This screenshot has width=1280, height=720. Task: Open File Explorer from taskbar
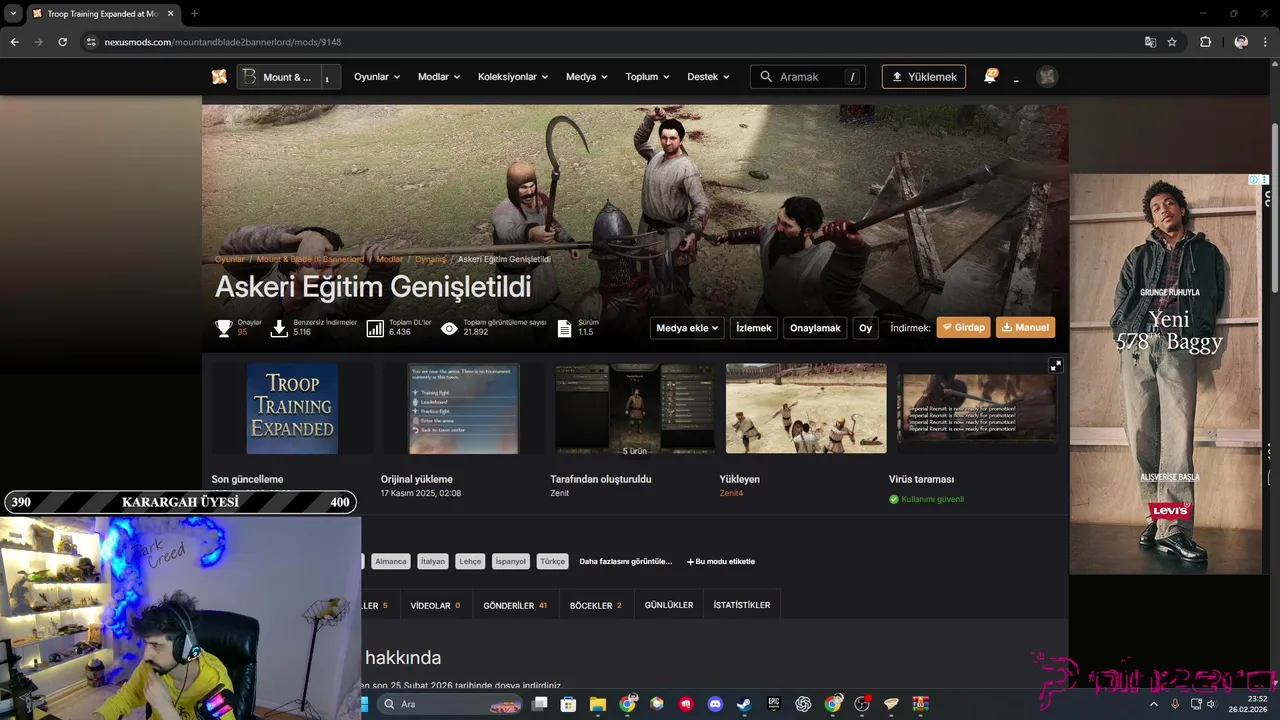597,704
